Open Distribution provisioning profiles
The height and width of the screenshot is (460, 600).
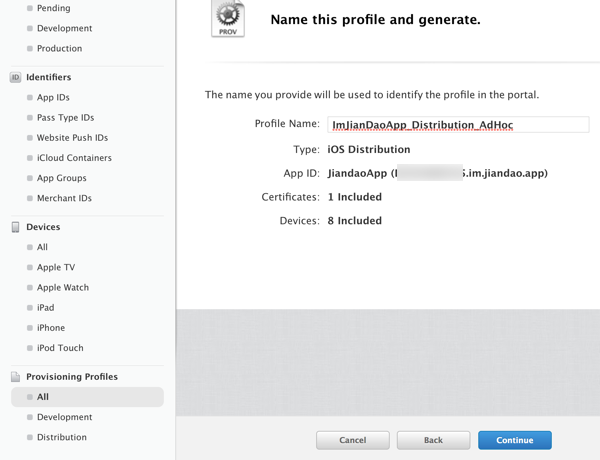pos(61,437)
